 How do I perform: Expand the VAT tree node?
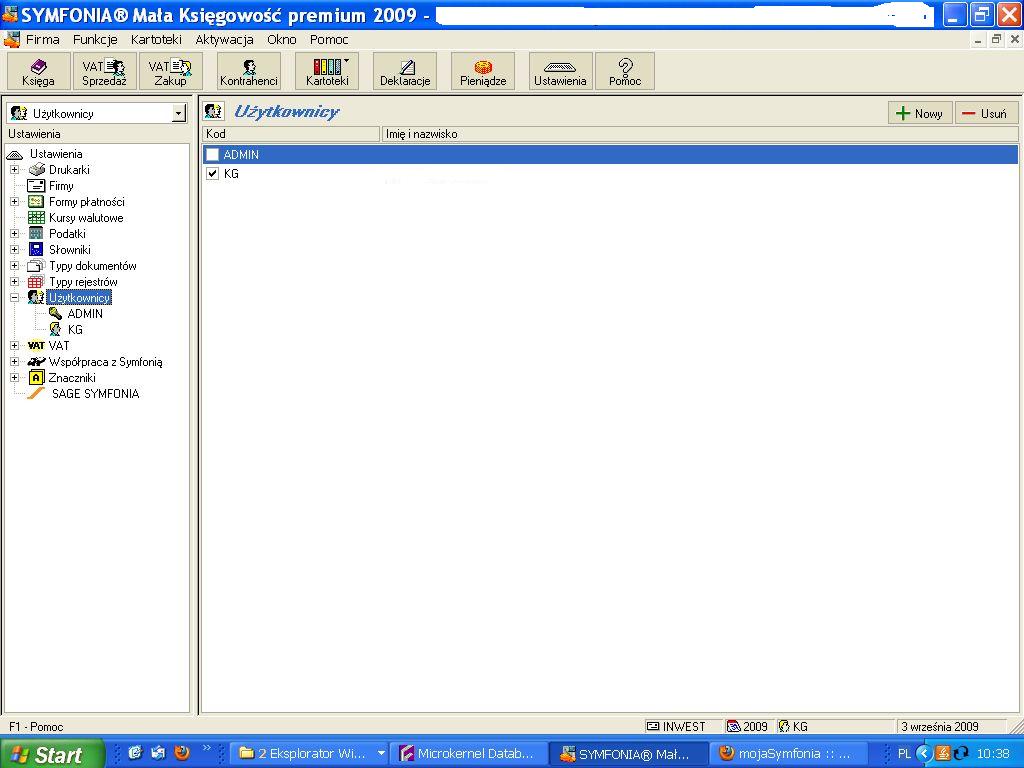14,345
